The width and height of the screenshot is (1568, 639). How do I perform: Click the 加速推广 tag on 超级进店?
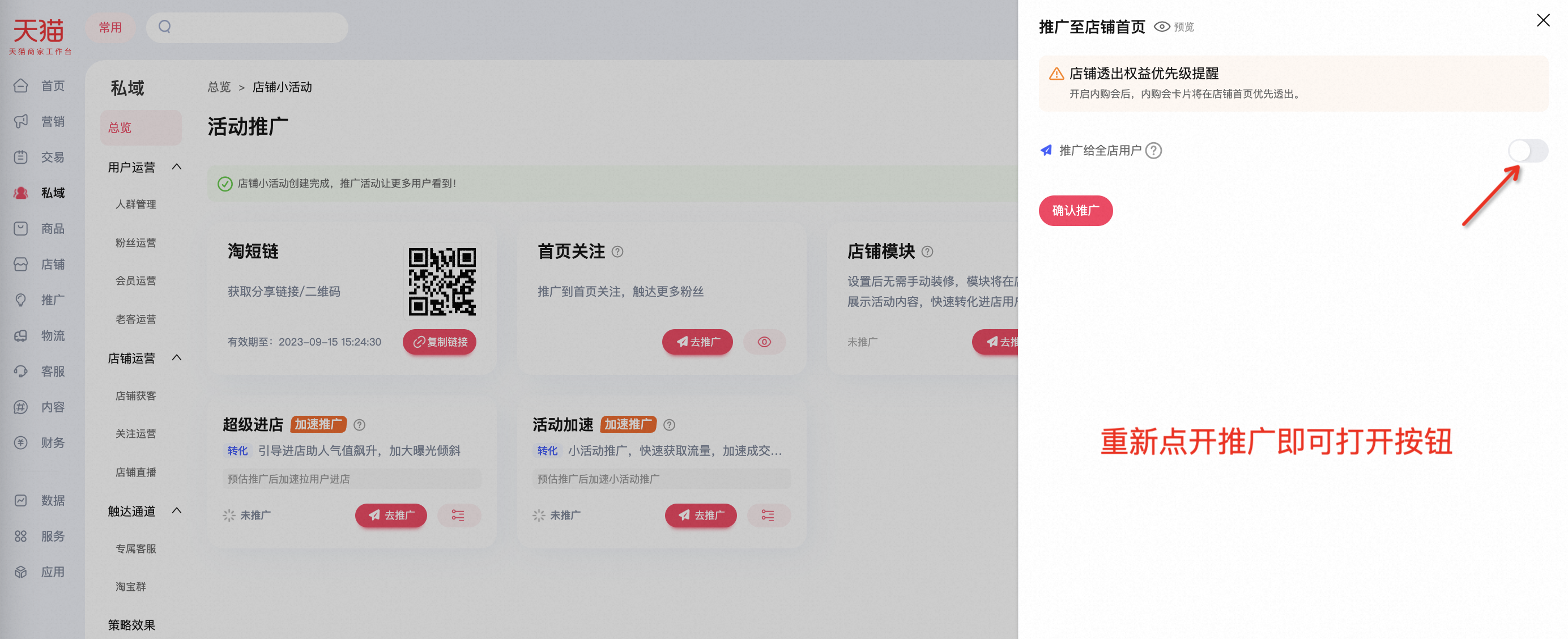[x=318, y=424]
